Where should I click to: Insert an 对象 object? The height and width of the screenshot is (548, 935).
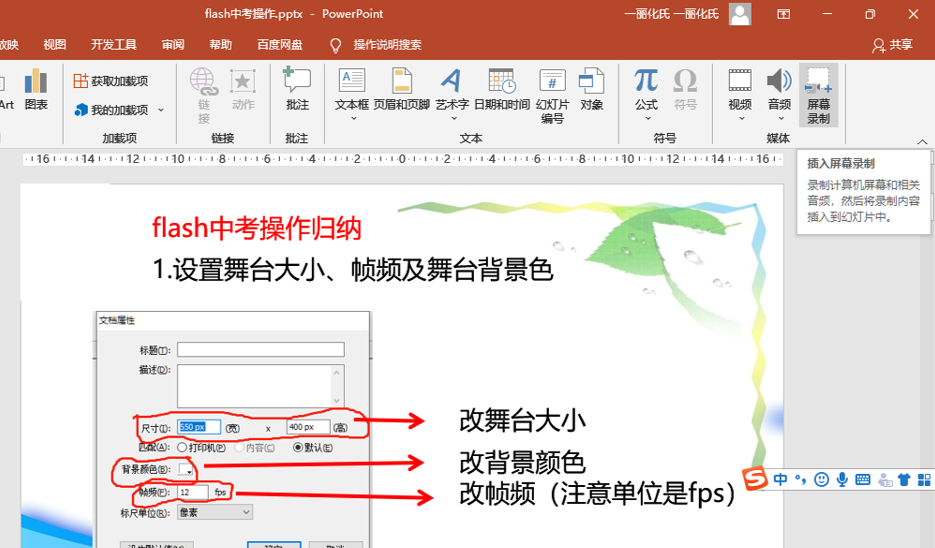pyautogui.click(x=592, y=89)
